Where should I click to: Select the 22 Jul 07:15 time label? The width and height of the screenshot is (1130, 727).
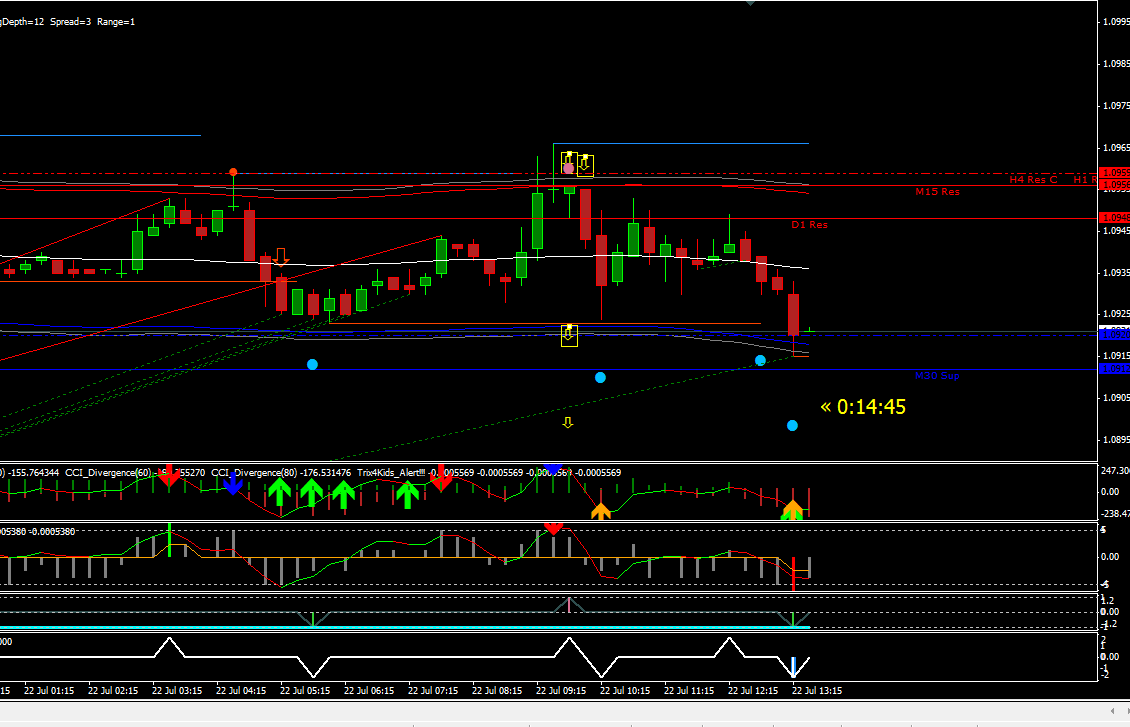(433, 690)
